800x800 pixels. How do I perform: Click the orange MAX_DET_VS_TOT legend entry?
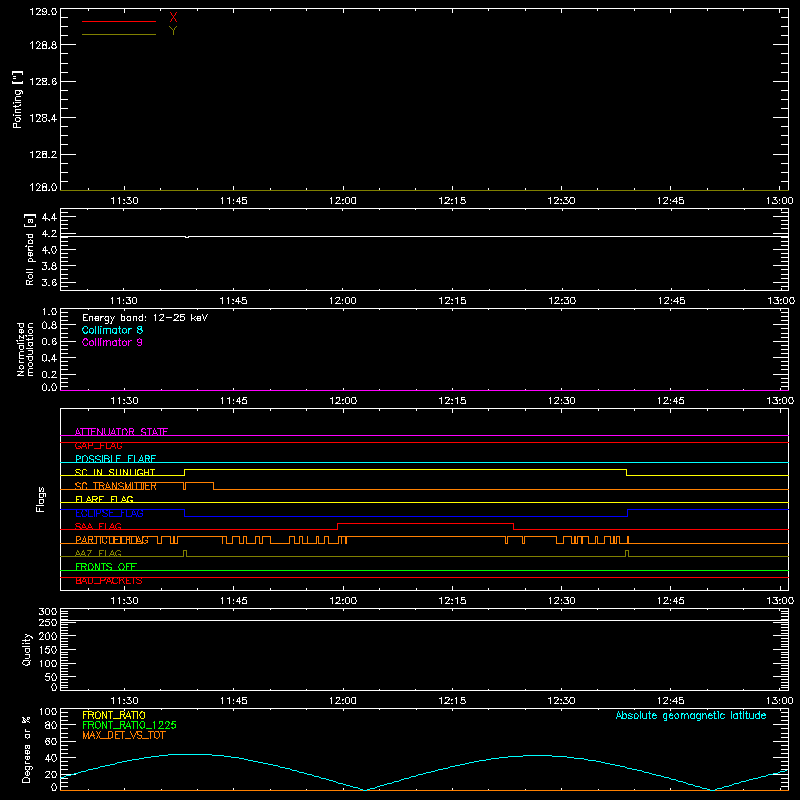(123, 735)
